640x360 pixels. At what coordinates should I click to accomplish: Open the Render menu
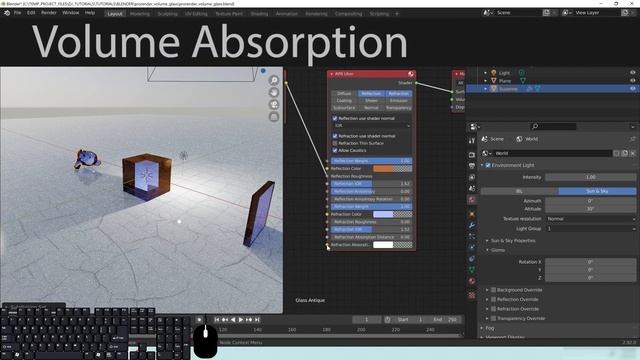pyautogui.click(x=49, y=13)
